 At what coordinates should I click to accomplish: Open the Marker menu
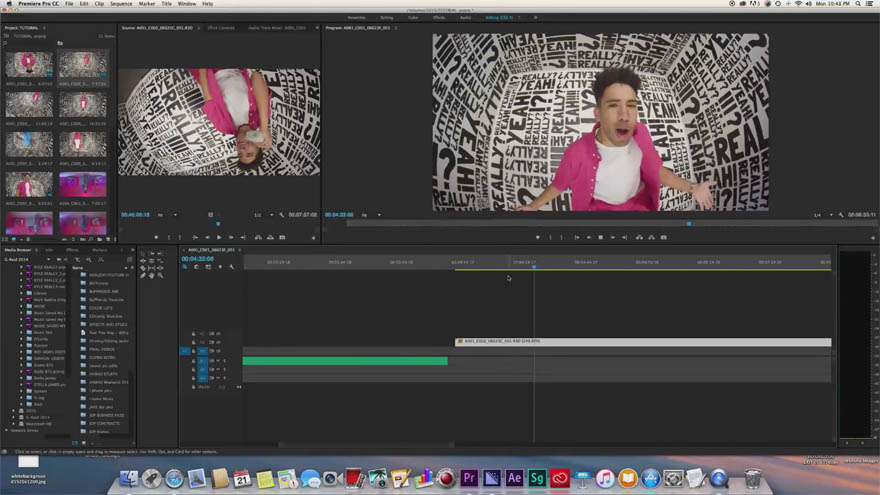tap(146, 3)
